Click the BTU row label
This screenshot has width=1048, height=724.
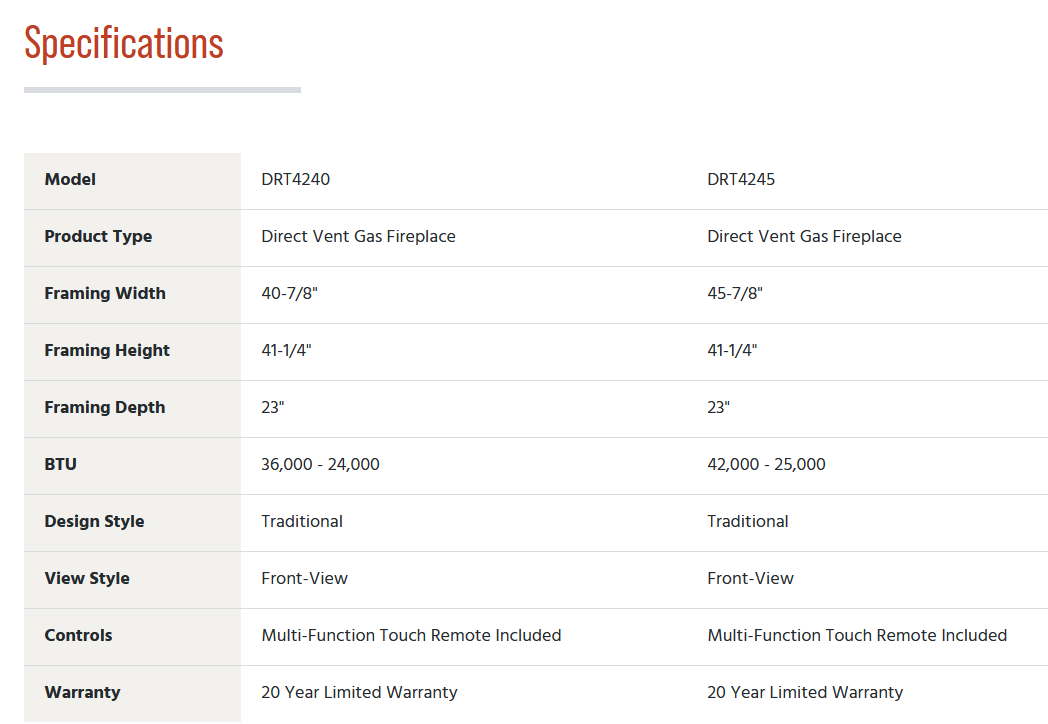61,464
